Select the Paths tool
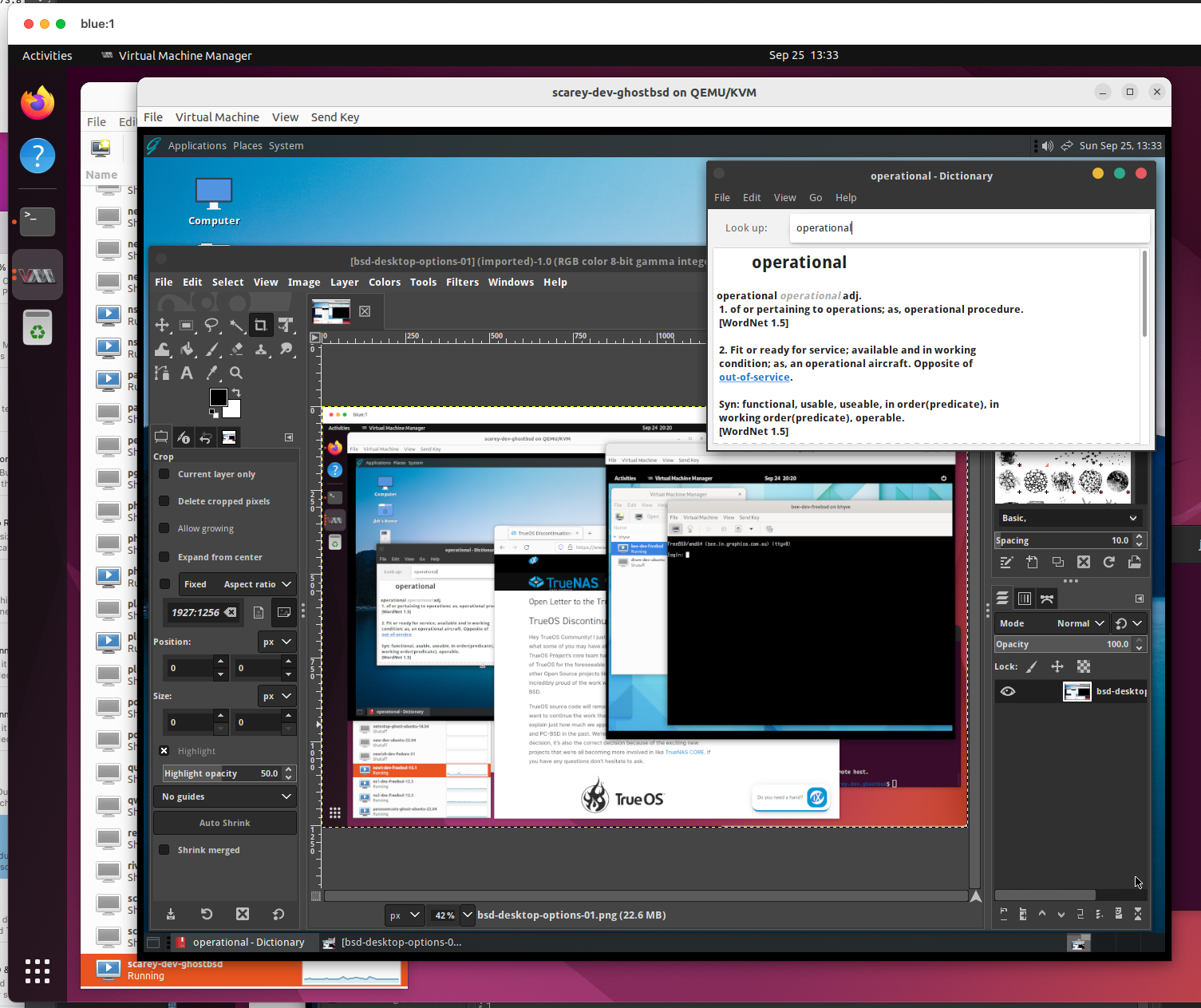 (x=162, y=373)
